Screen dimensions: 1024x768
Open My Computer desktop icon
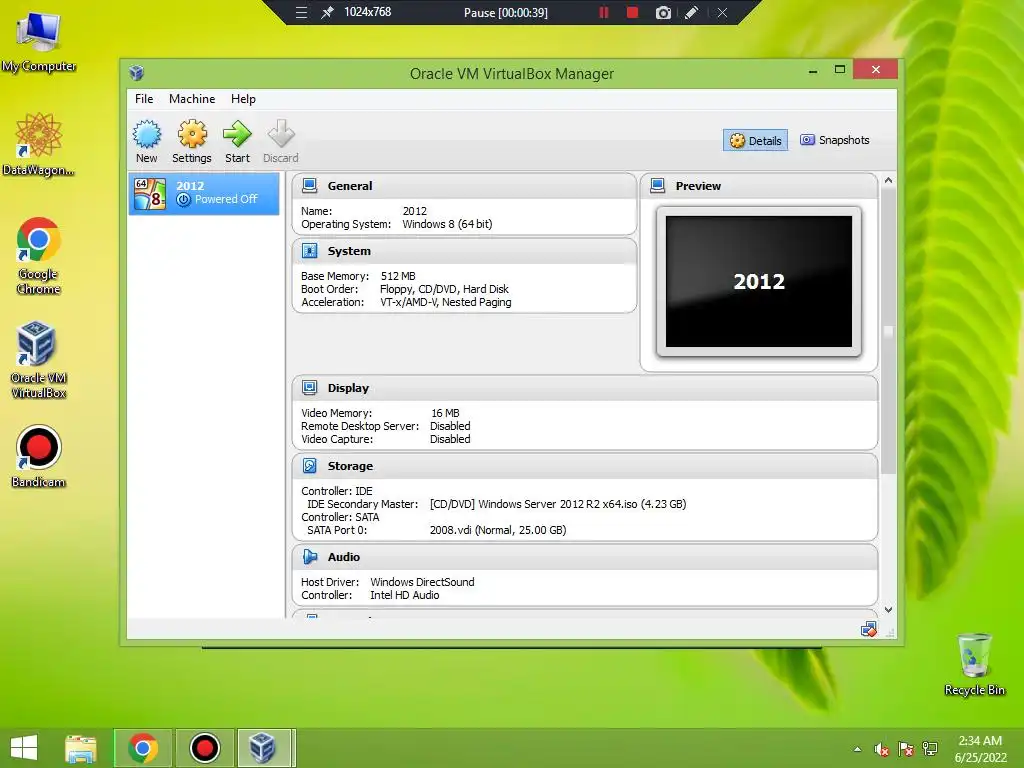[39, 42]
